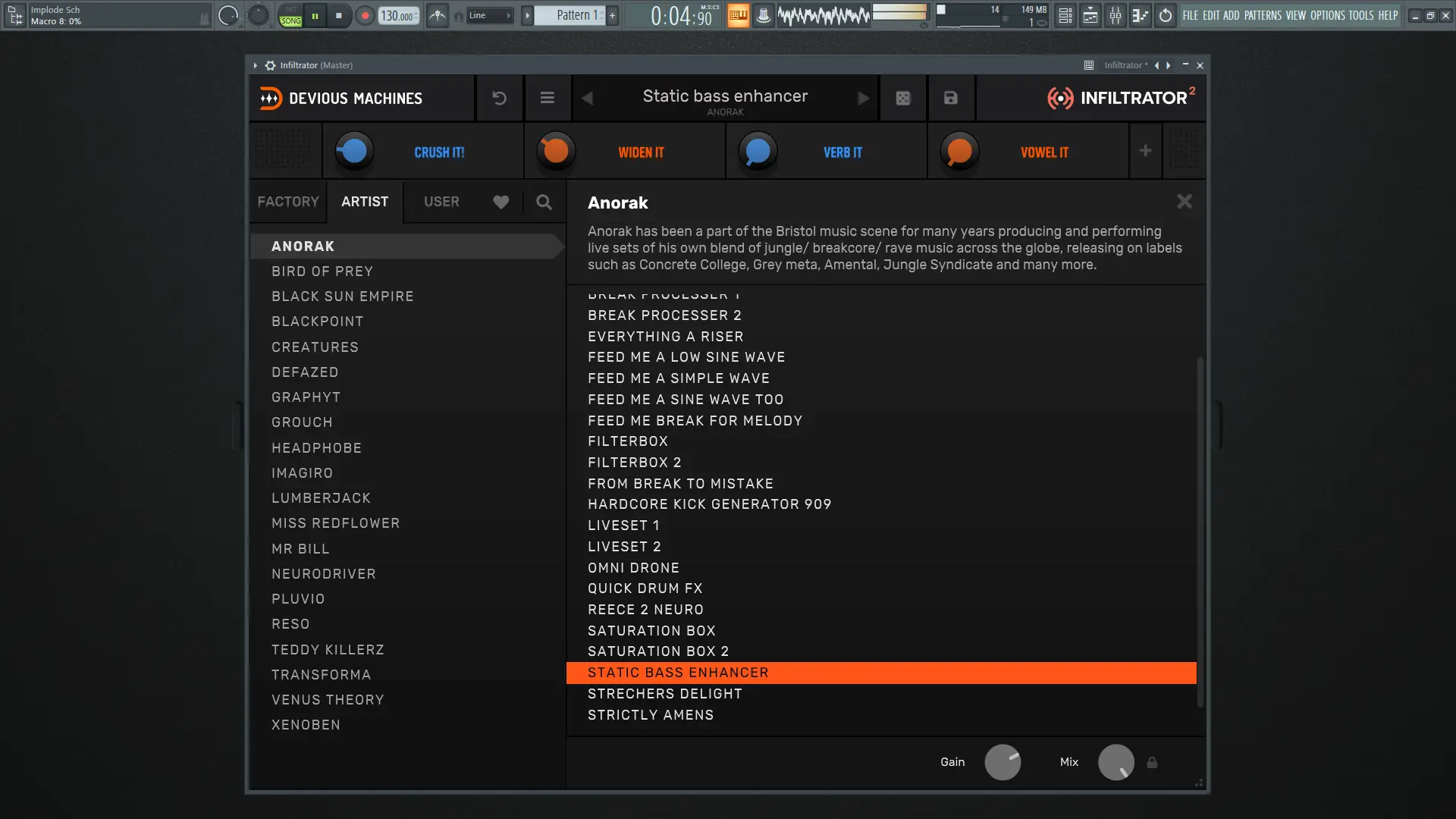This screenshot has height=819, width=1456.
Task: Show favorite presets with heart icon
Action: [x=500, y=202]
